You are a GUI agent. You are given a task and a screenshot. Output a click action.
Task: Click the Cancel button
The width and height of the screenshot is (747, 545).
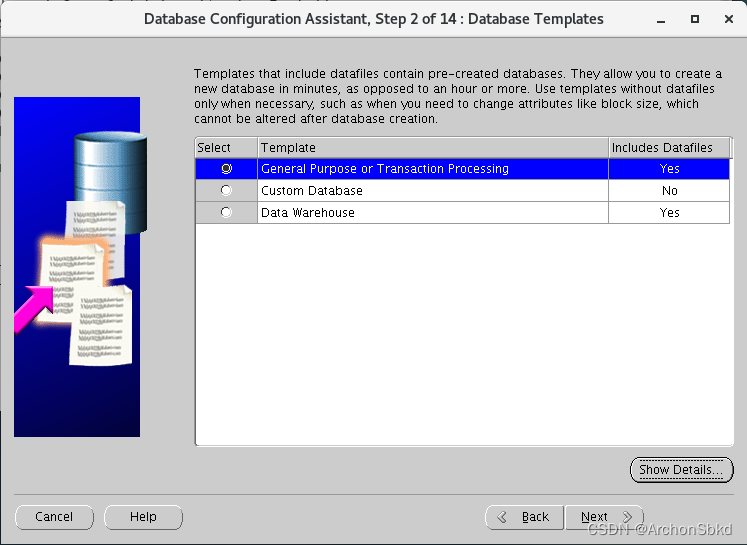point(54,517)
